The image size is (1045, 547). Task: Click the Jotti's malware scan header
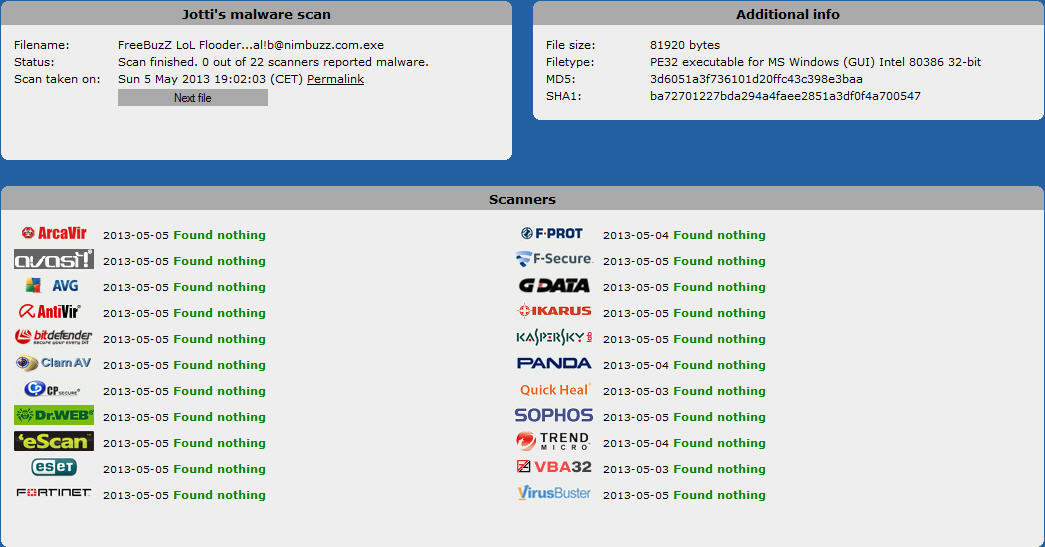pyautogui.click(x=256, y=14)
